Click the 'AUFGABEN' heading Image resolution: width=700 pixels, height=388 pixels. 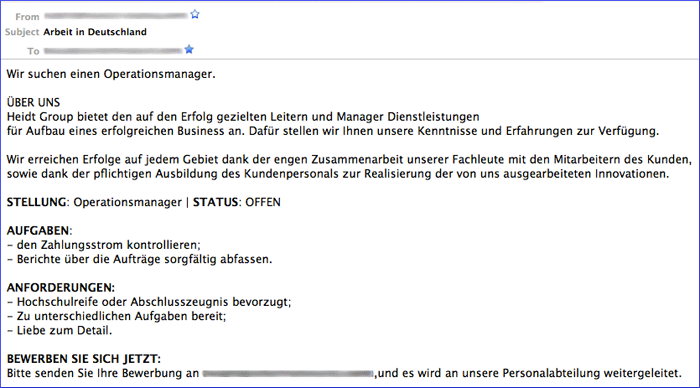(x=38, y=231)
